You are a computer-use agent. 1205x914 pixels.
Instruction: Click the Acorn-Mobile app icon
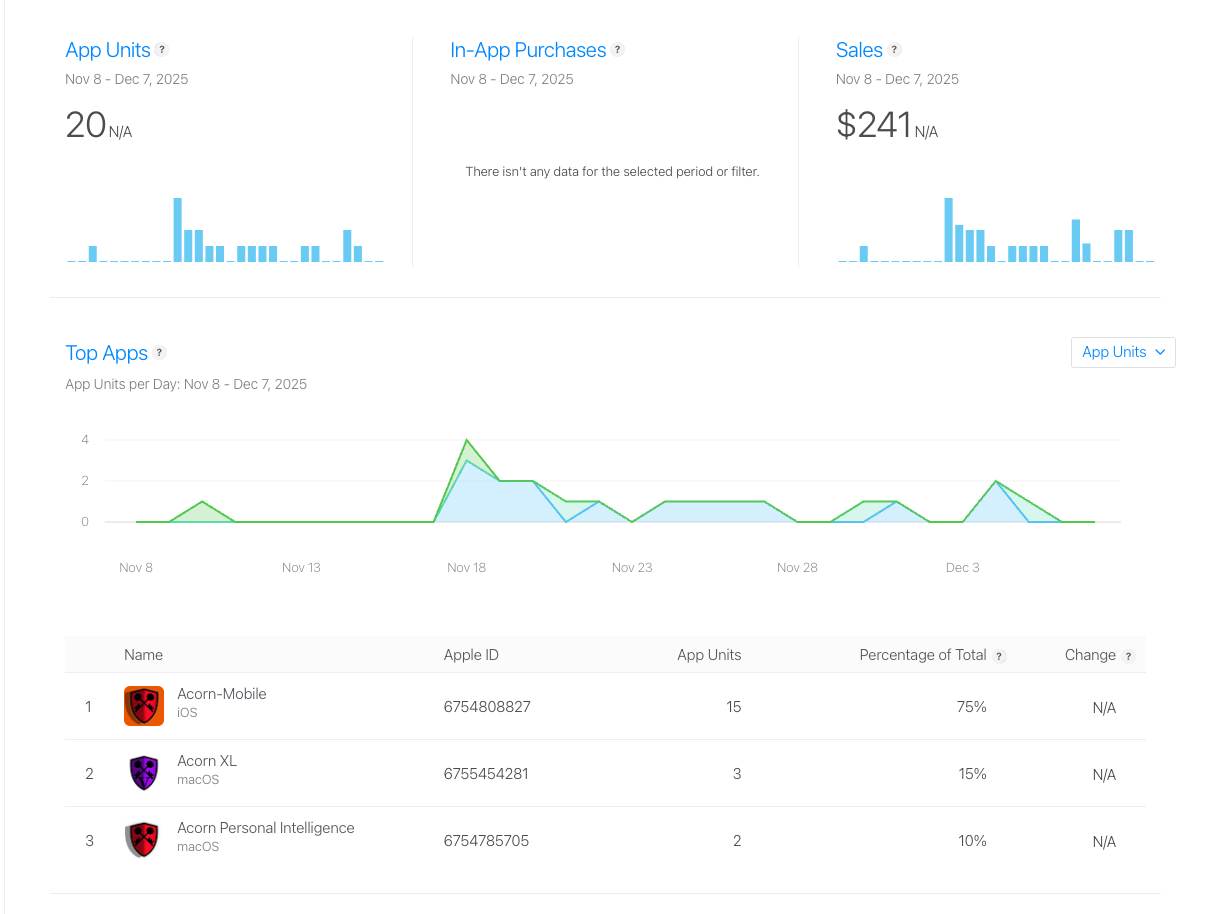(x=144, y=706)
